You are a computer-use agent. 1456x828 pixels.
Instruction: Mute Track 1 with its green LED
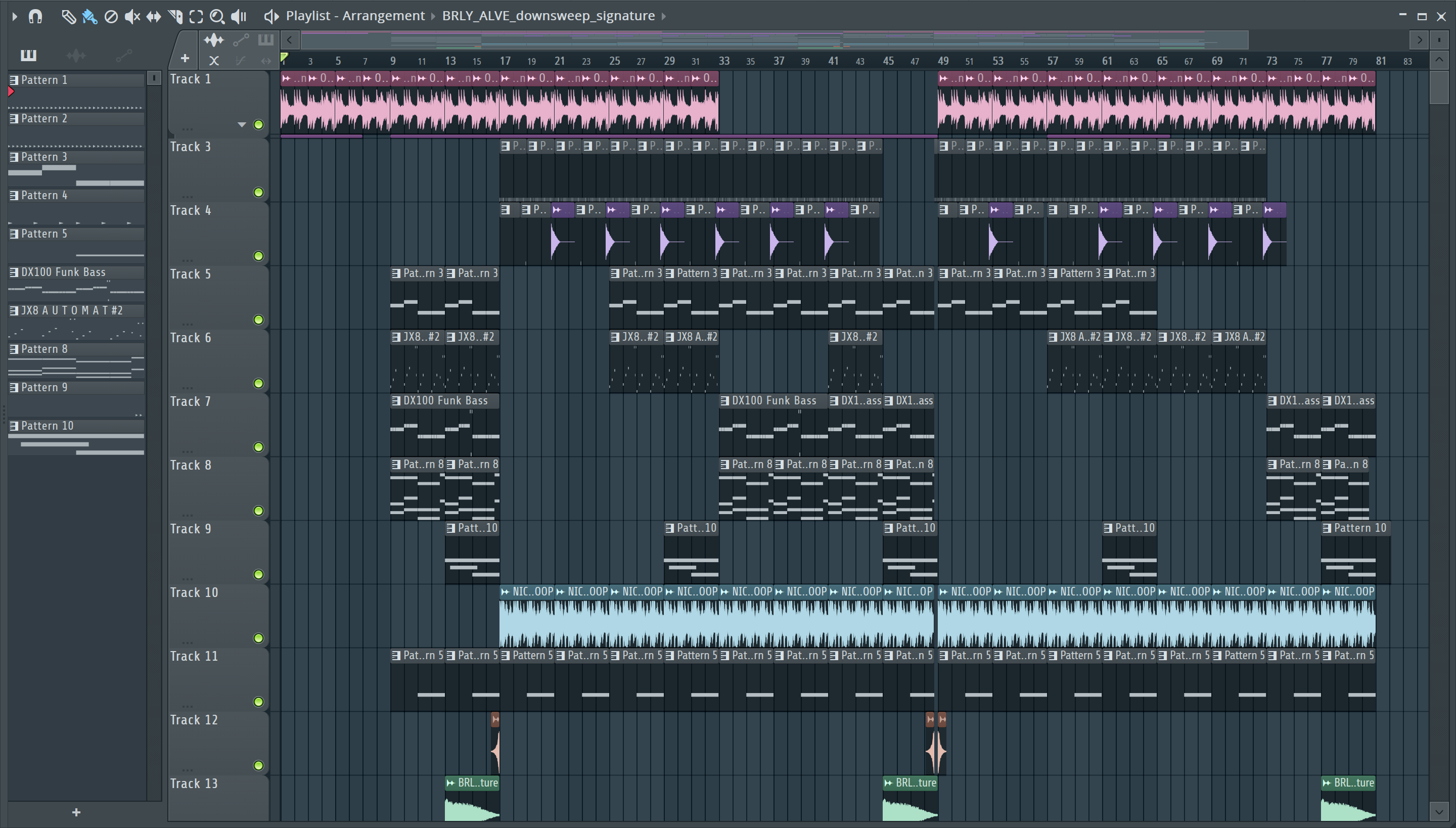pos(259,124)
